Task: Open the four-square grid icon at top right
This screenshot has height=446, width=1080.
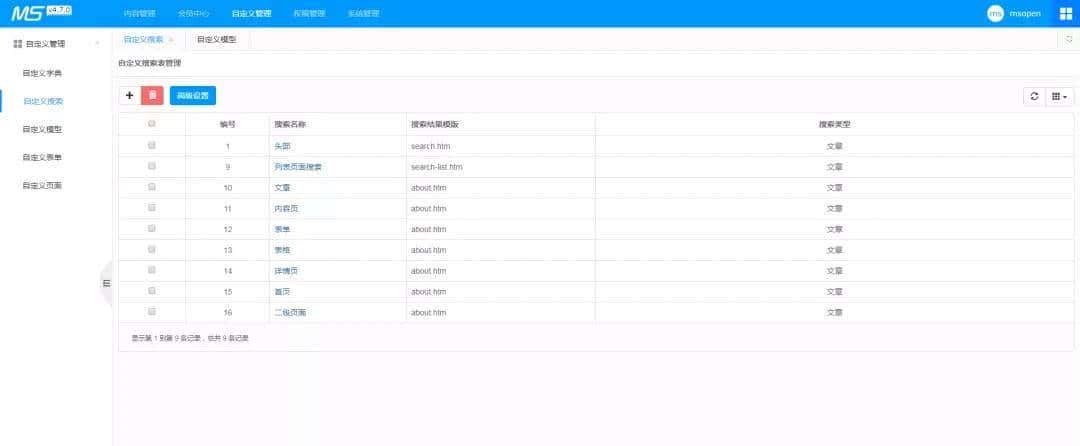Action: click(x=1065, y=13)
